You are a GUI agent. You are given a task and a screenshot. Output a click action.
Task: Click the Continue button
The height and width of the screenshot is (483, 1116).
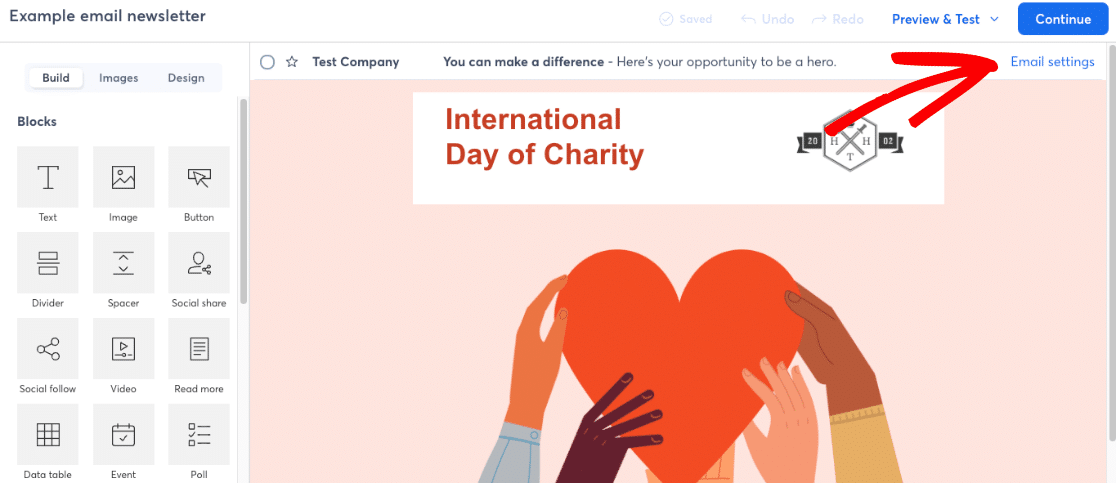pyautogui.click(x=1063, y=19)
